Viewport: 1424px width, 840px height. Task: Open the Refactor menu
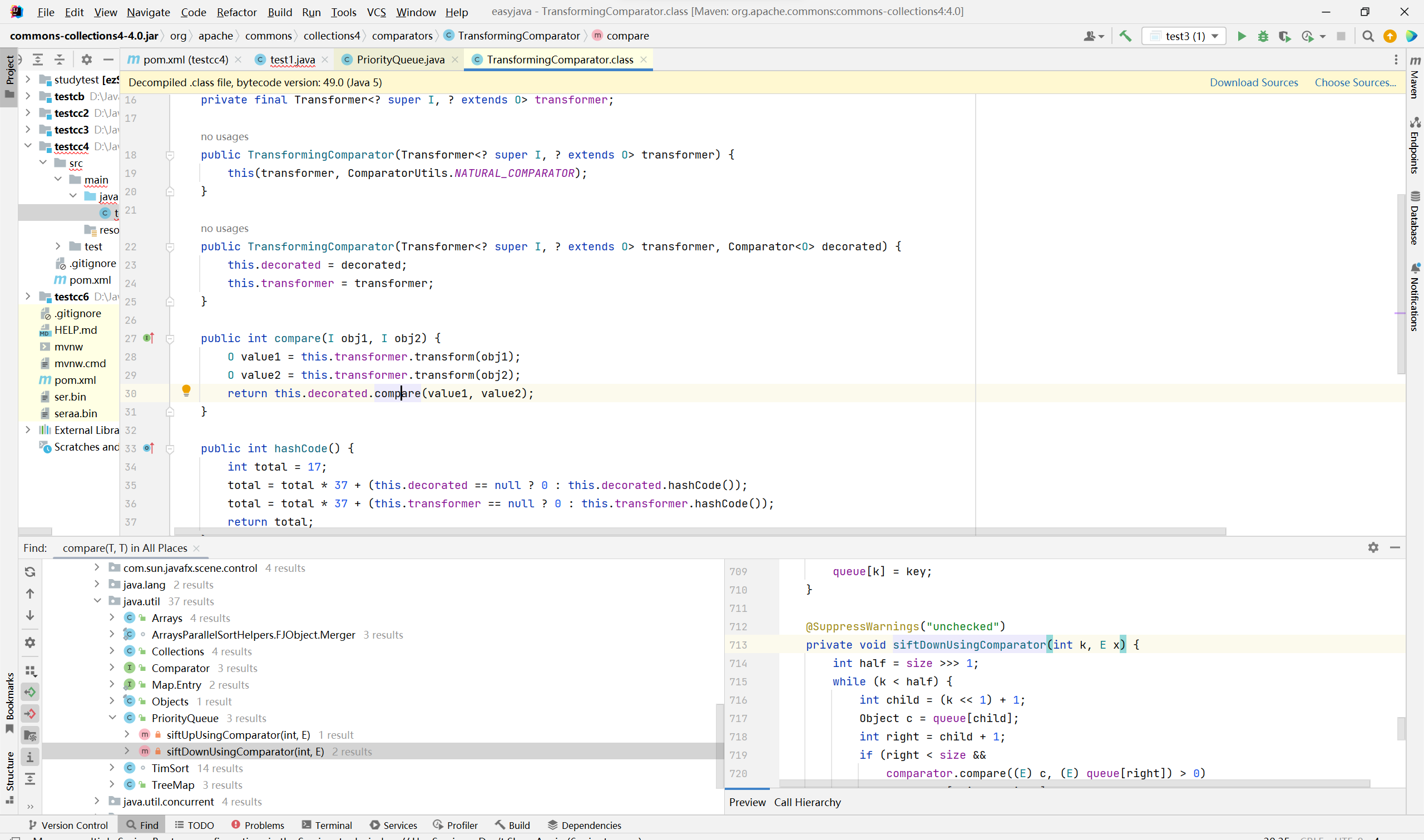pyautogui.click(x=236, y=12)
